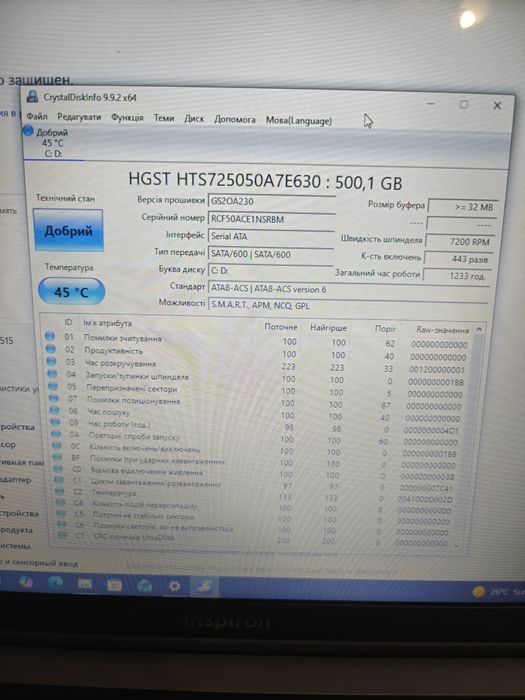Click the attribute list scroll up arrow
This screenshot has width=525, height=700.
pos(479,330)
